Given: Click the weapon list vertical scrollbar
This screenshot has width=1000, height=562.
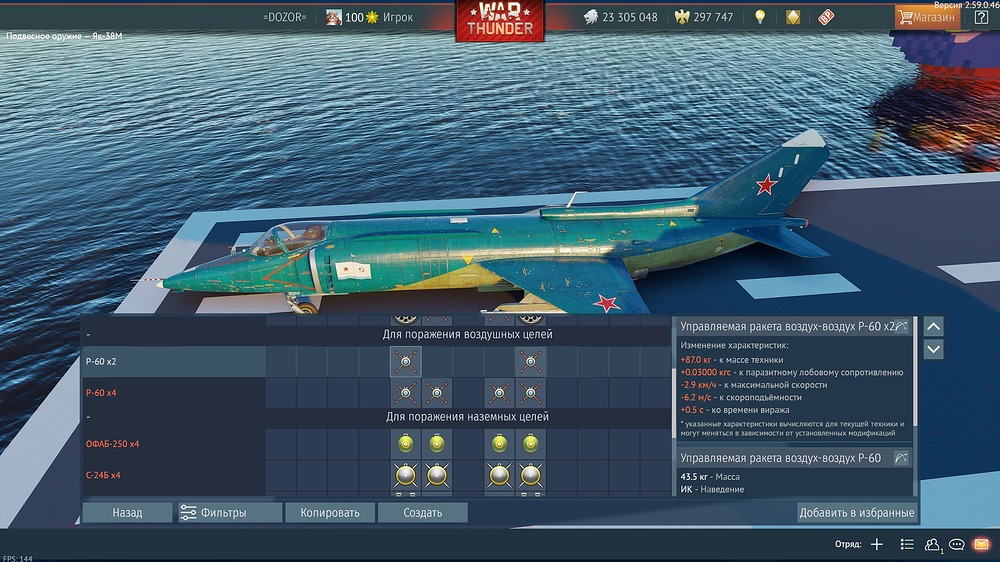Looking at the screenshot, I should coord(673,405).
